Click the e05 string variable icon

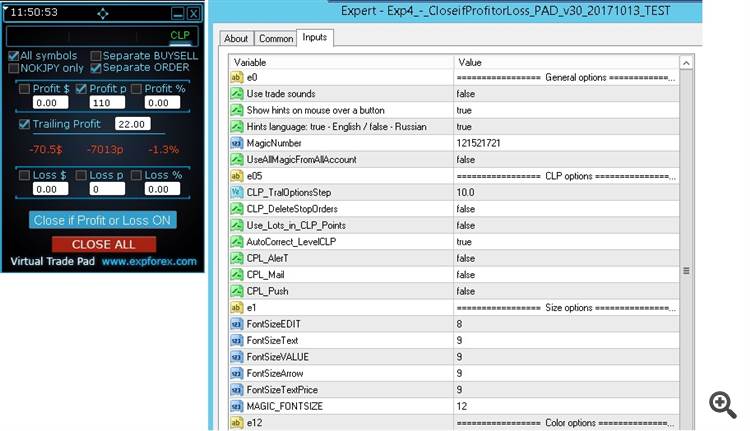(x=236, y=176)
